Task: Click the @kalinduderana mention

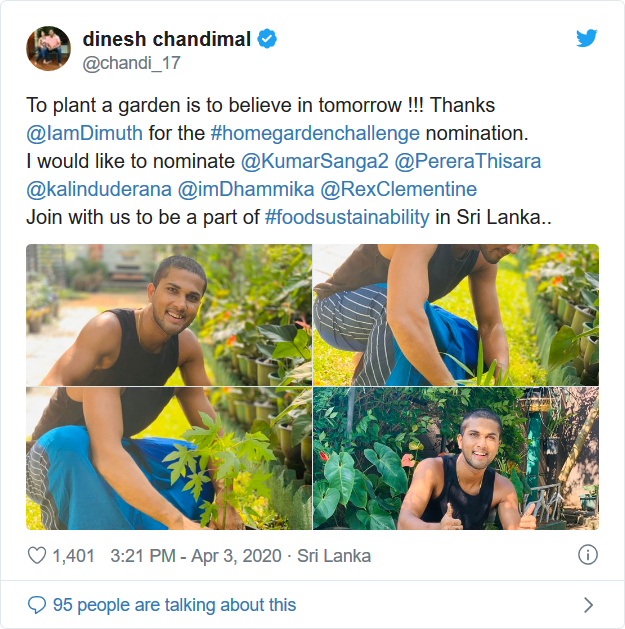Action: coord(98,189)
